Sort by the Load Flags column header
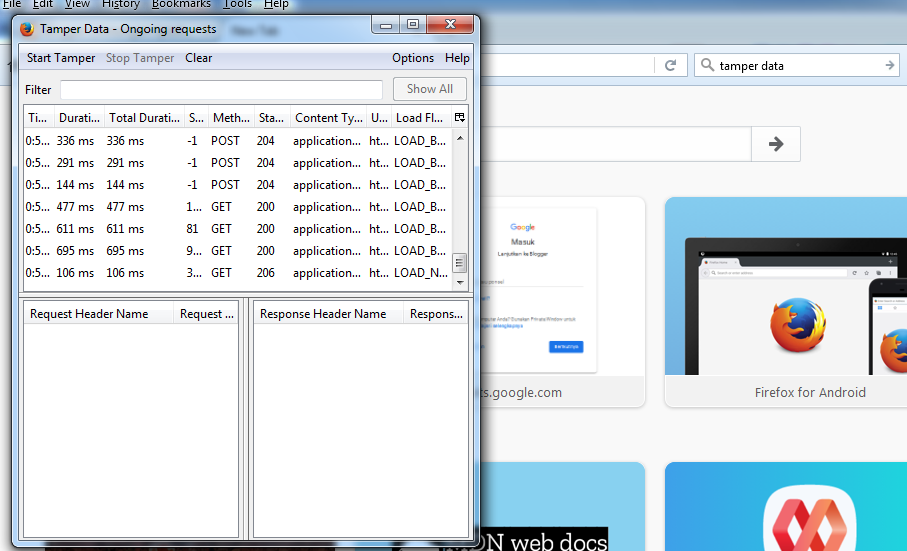The height and width of the screenshot is (551, 907). tap(419, 117)
